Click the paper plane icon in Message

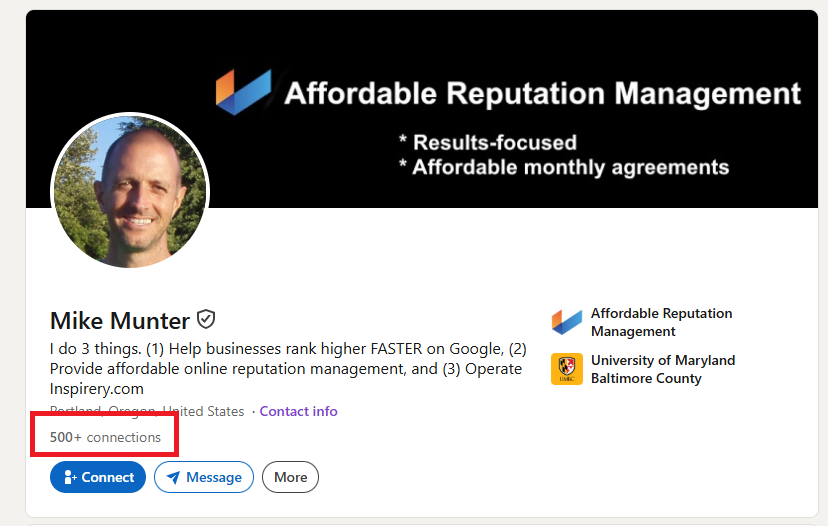click(173, 477)
